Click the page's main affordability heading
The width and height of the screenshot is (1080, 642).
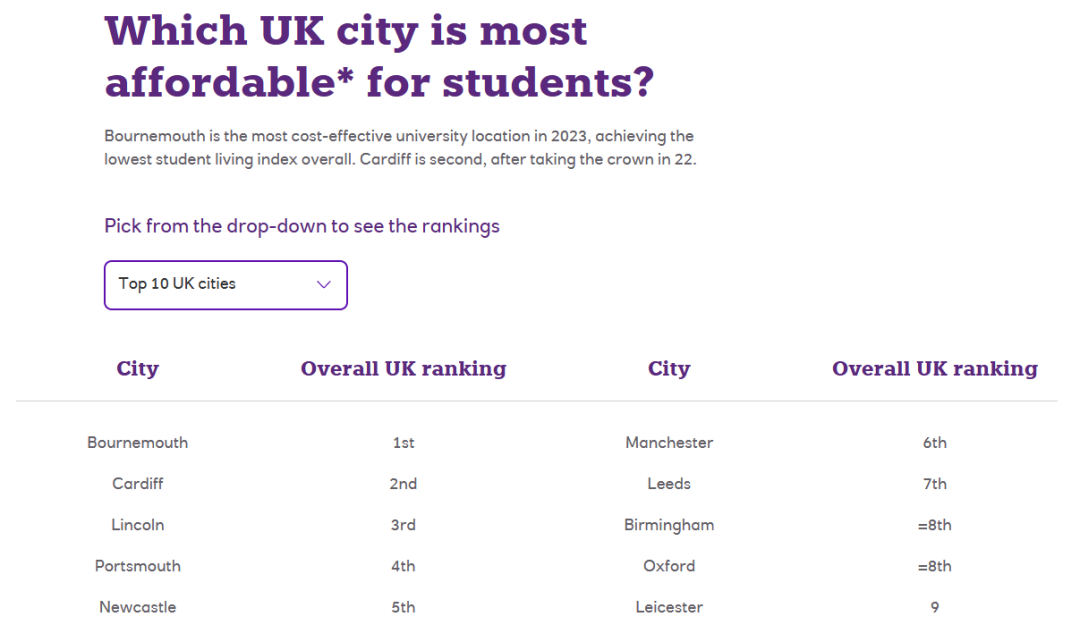pyautogui.click(x=378, y=57)
